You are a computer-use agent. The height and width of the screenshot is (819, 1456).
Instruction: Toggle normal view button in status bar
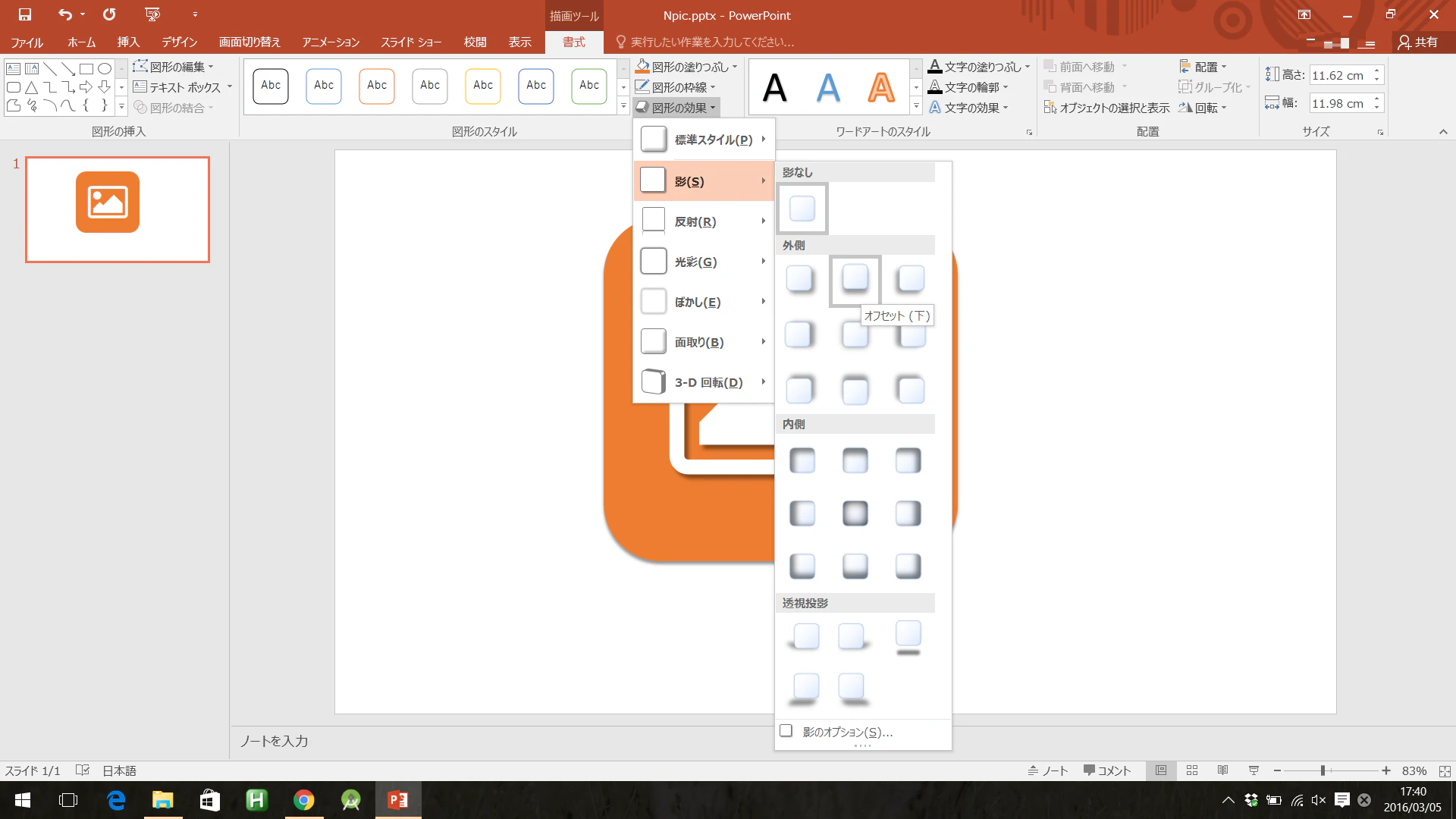[x=1161, y=770]
